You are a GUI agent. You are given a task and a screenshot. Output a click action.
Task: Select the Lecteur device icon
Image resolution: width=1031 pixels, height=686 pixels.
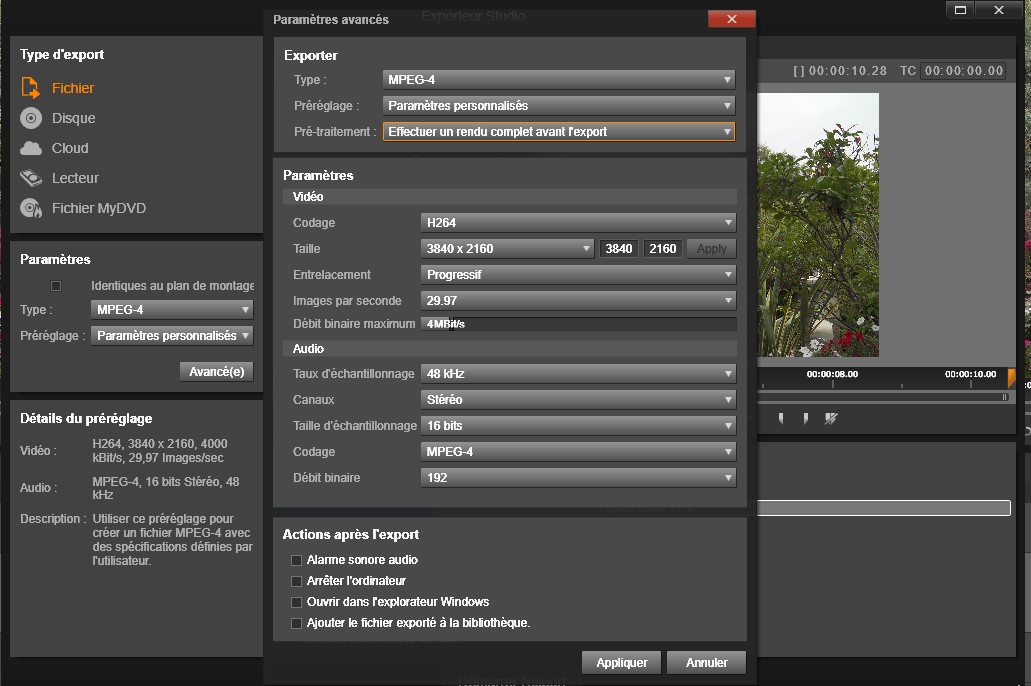click(30, 178)
